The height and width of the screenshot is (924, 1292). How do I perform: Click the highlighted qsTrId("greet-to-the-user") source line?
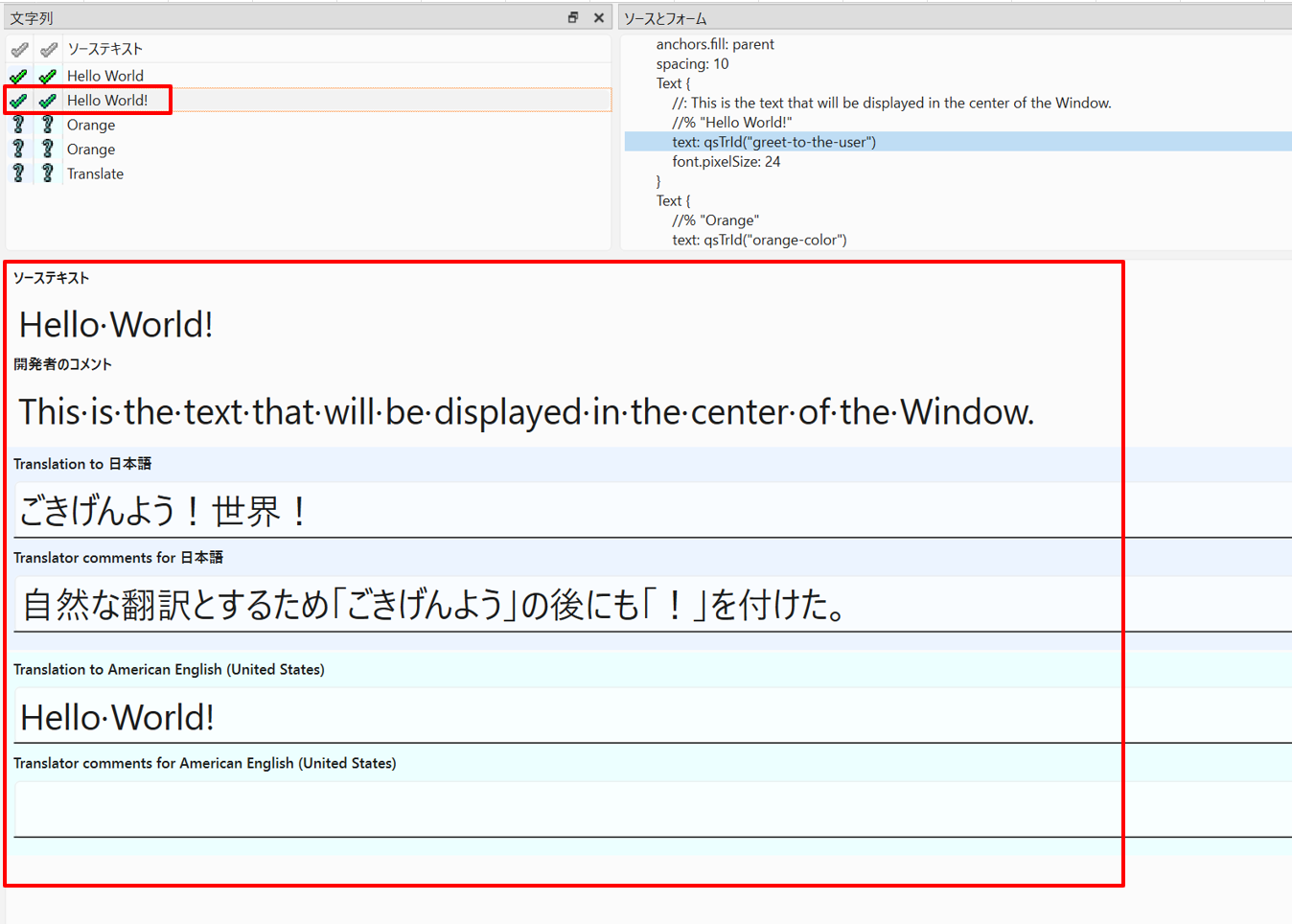[x=773, y=142]
